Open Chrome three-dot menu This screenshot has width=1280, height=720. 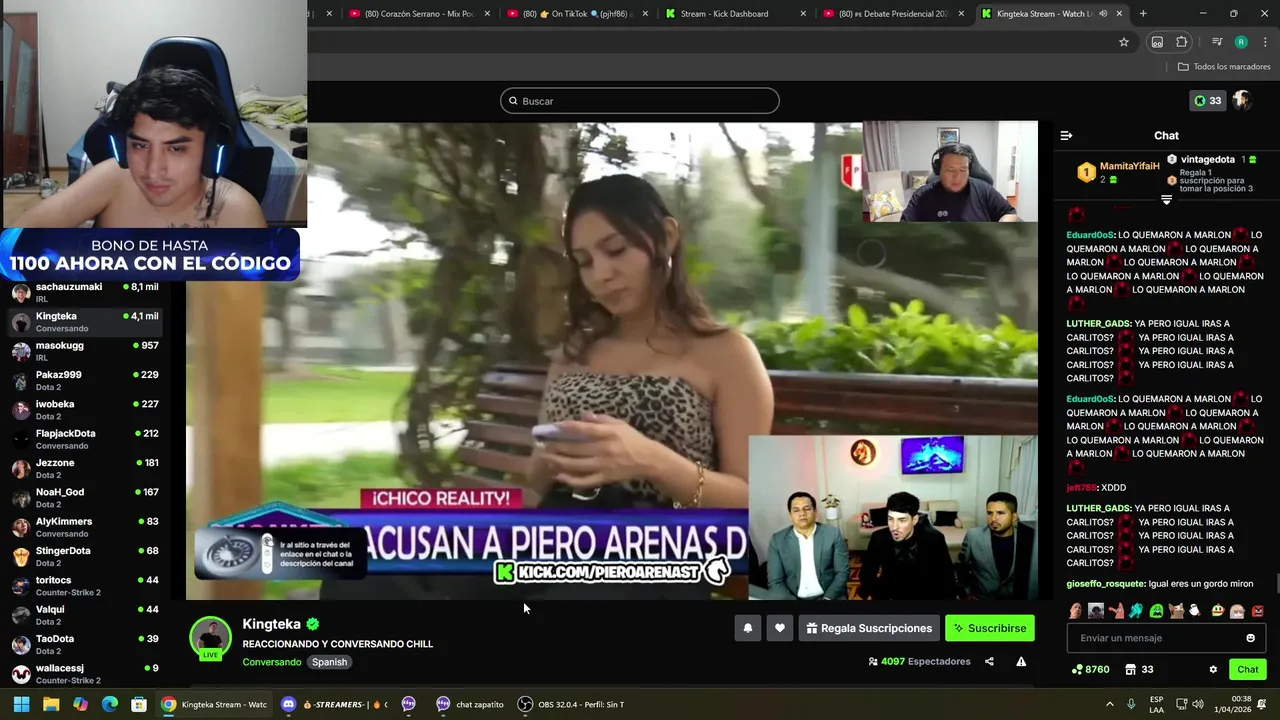click(1265, 42)
